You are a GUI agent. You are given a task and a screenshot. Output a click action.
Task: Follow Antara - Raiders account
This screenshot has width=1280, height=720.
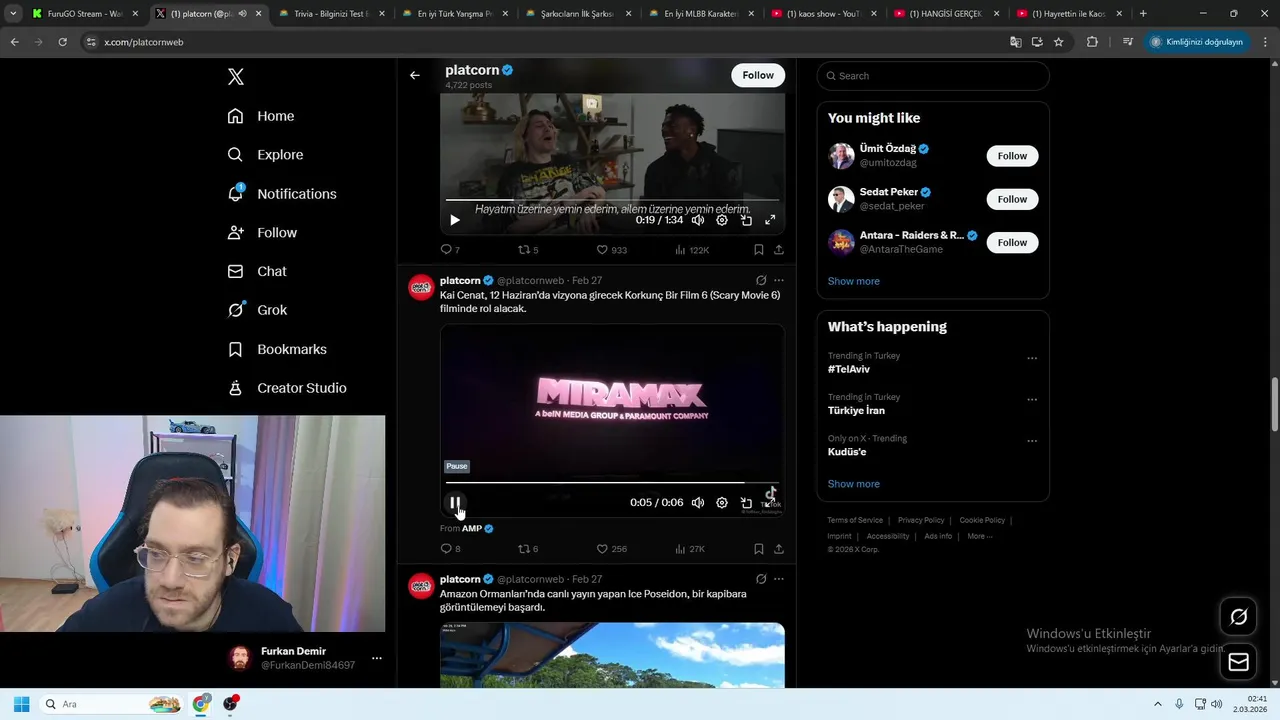click(1012, 242)
